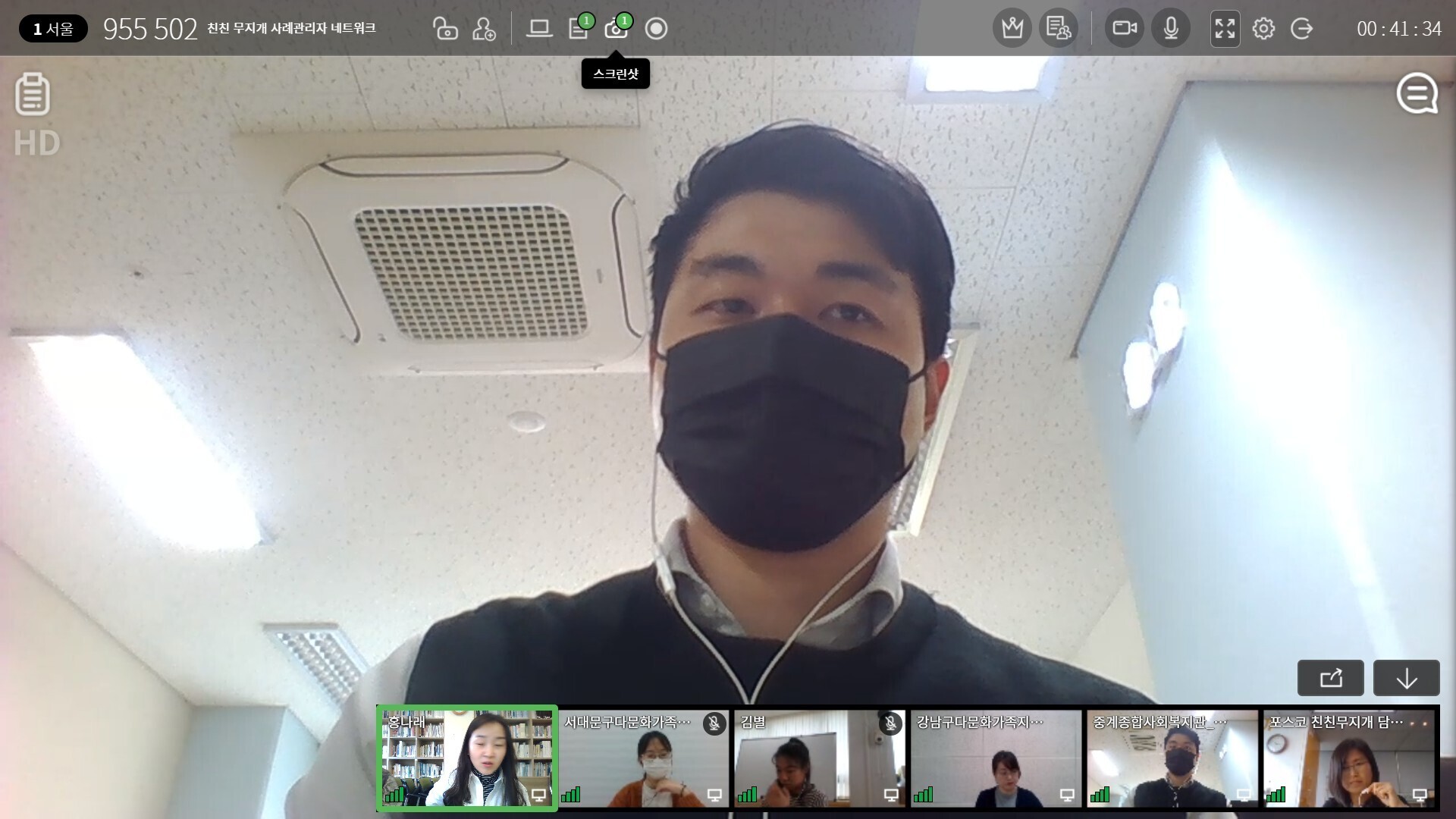Click the monitor icon on 강남구다문화가족지 tile
This screenshot has height=819, width=1456.
(x=1067, y=795)
